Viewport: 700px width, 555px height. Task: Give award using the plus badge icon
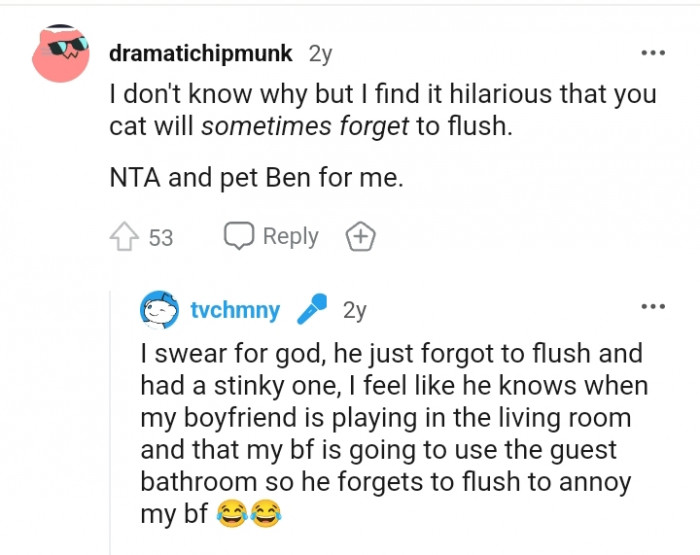361,236
